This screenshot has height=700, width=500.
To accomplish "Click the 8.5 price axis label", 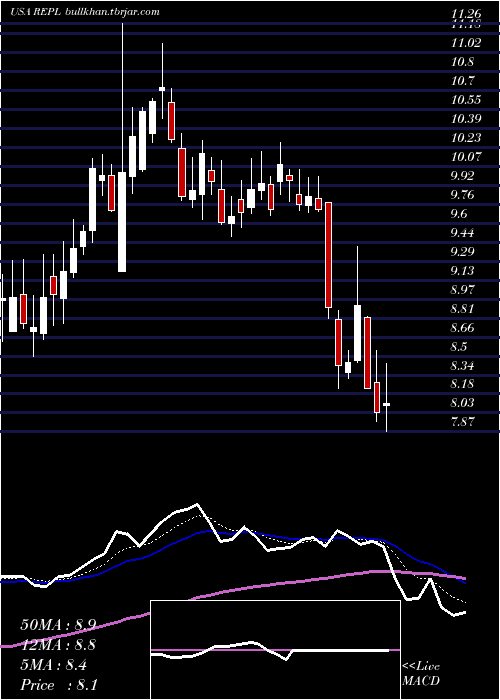I will pos(459,347).
